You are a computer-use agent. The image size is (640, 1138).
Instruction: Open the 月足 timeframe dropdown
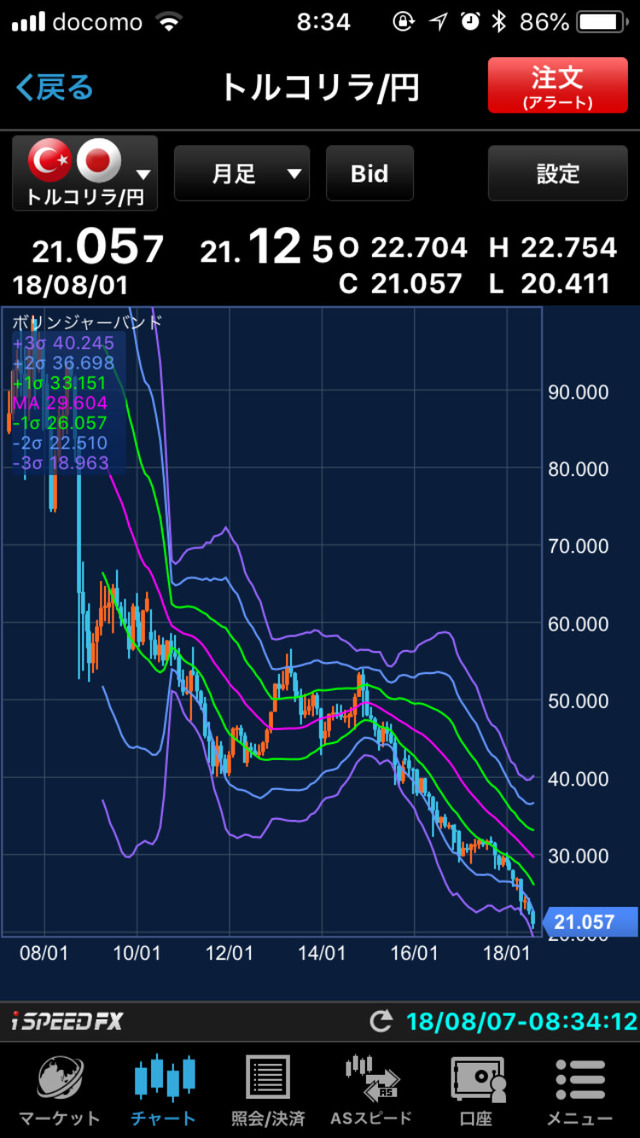click(x=242, y=173)
